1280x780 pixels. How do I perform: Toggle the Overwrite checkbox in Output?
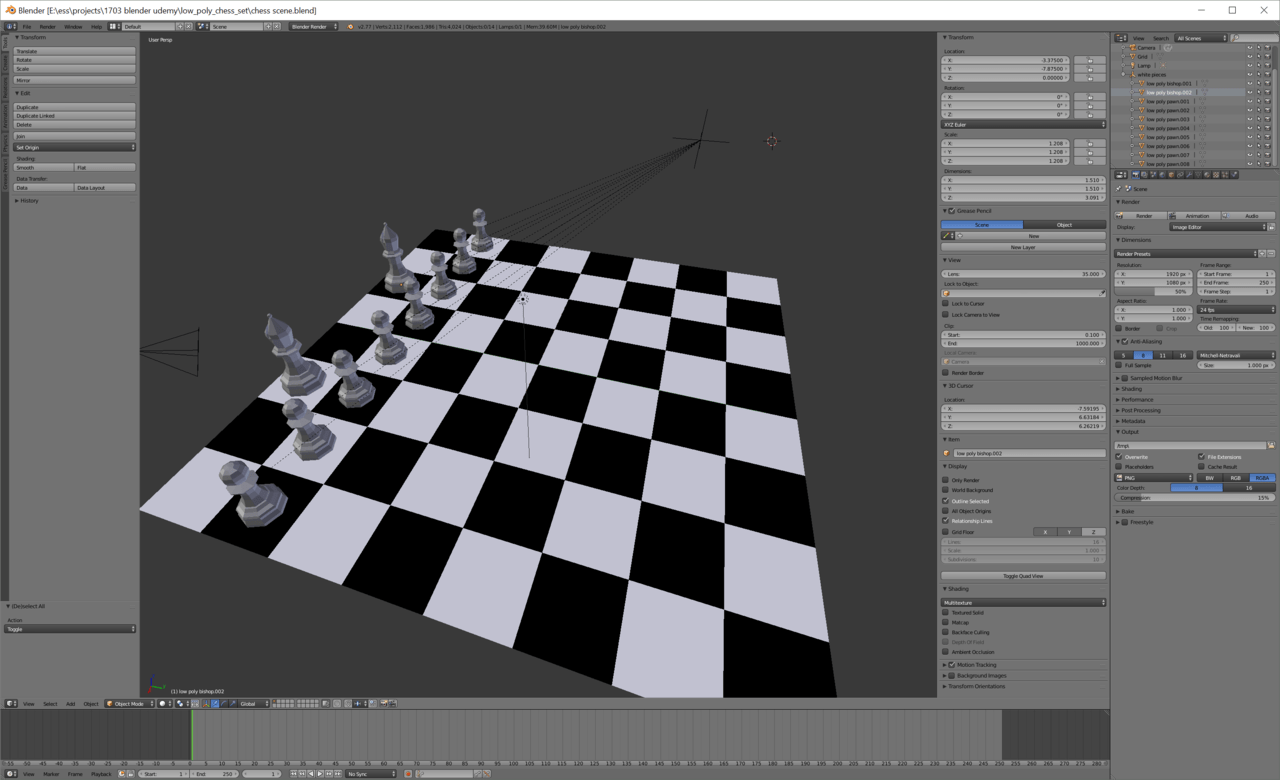click(x=1119, y=457)
